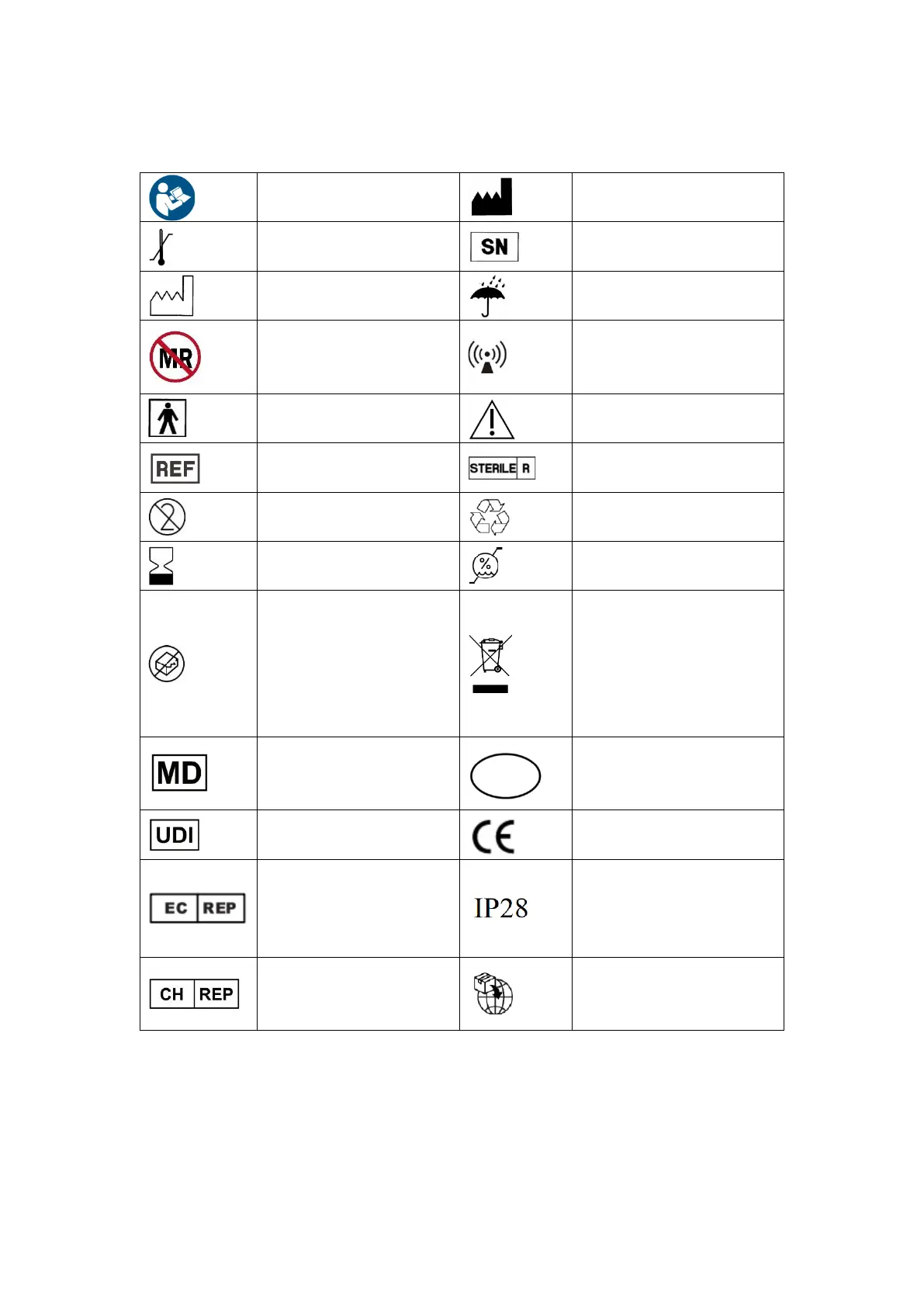Click the IP28 rating text
The image size is (924, 1307).
point(501,908)
